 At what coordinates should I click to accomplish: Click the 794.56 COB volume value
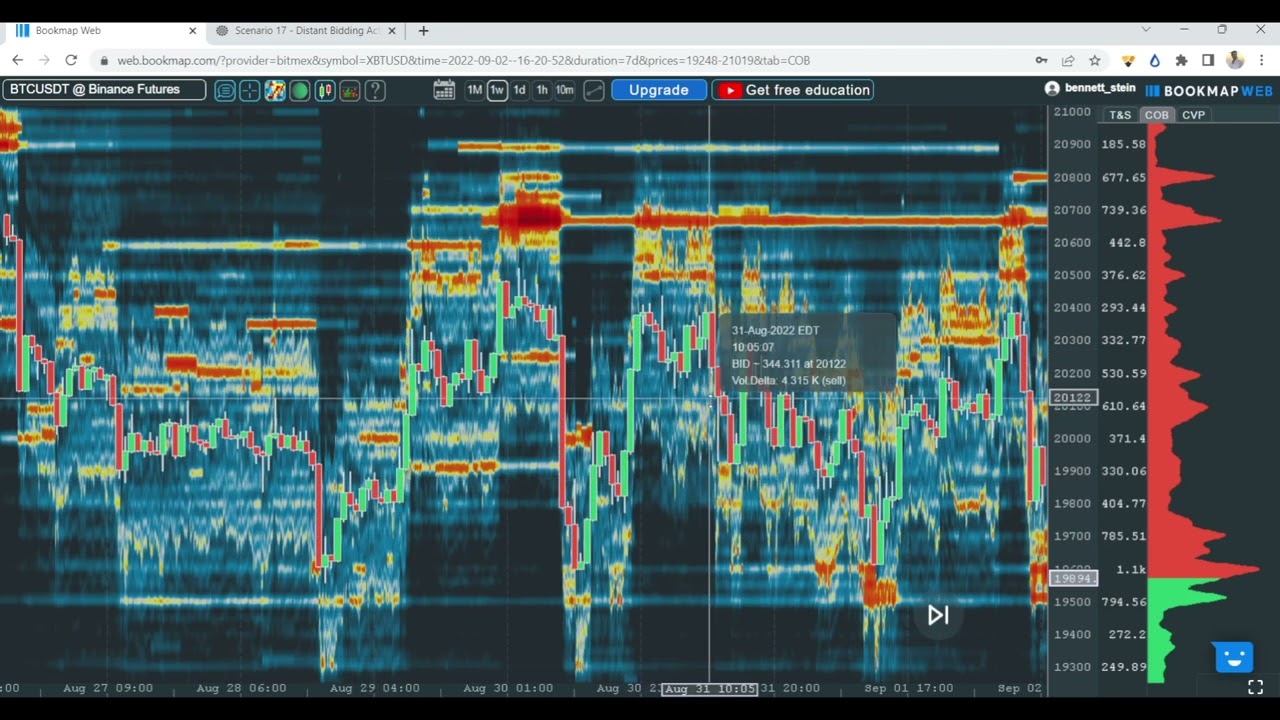click(1124, 602)
